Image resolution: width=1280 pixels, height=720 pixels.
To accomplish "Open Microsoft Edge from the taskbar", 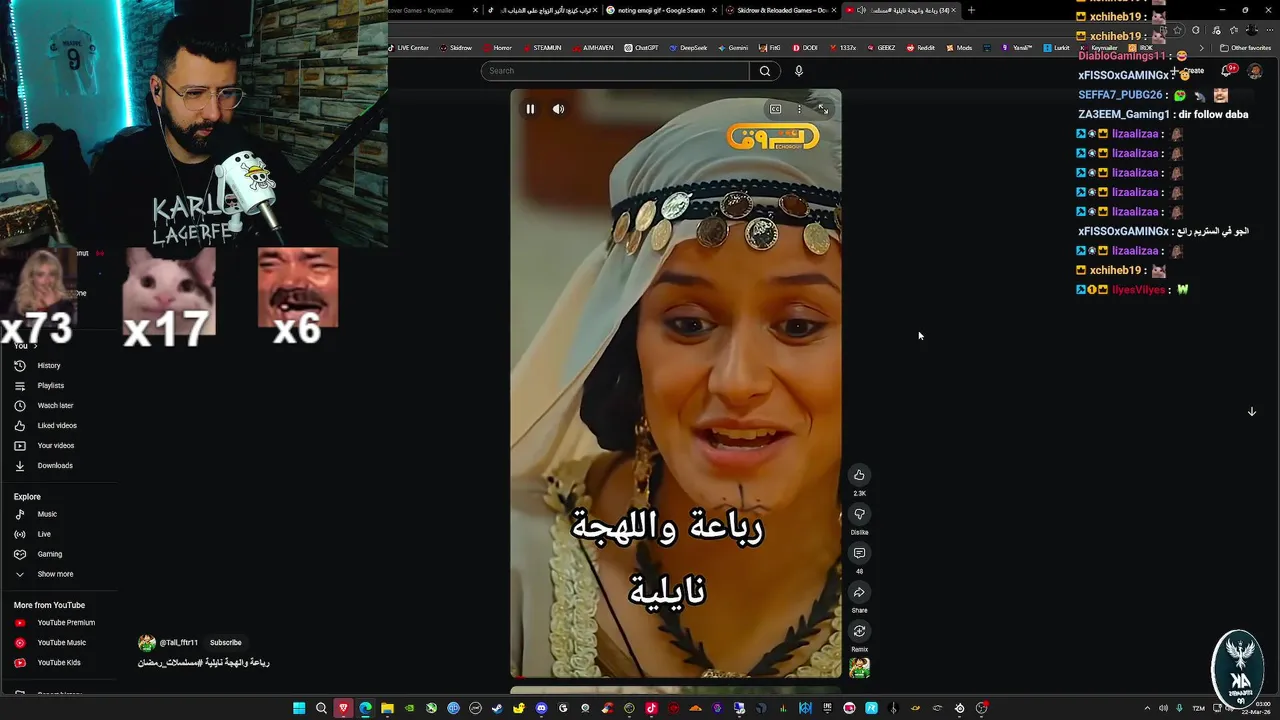I will (x=365, y=708).
